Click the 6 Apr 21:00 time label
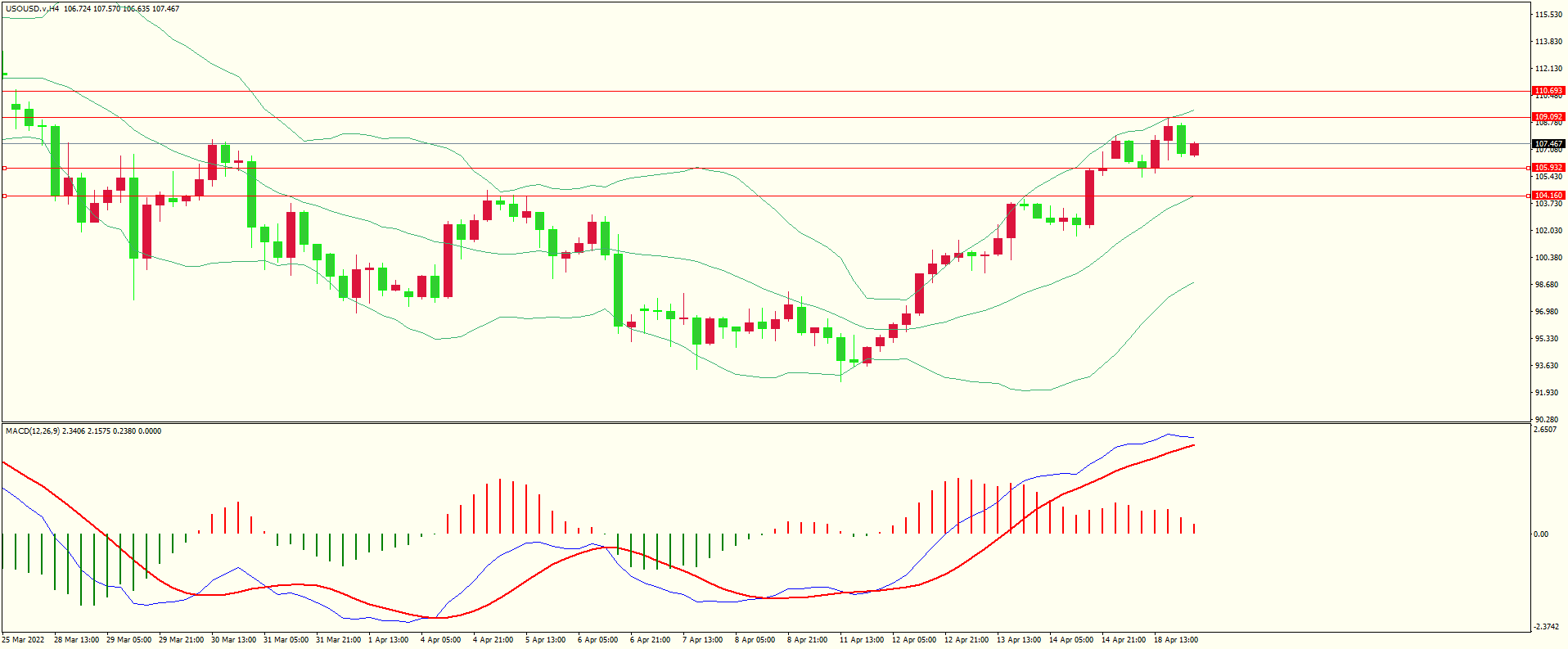 pos(651,640)
